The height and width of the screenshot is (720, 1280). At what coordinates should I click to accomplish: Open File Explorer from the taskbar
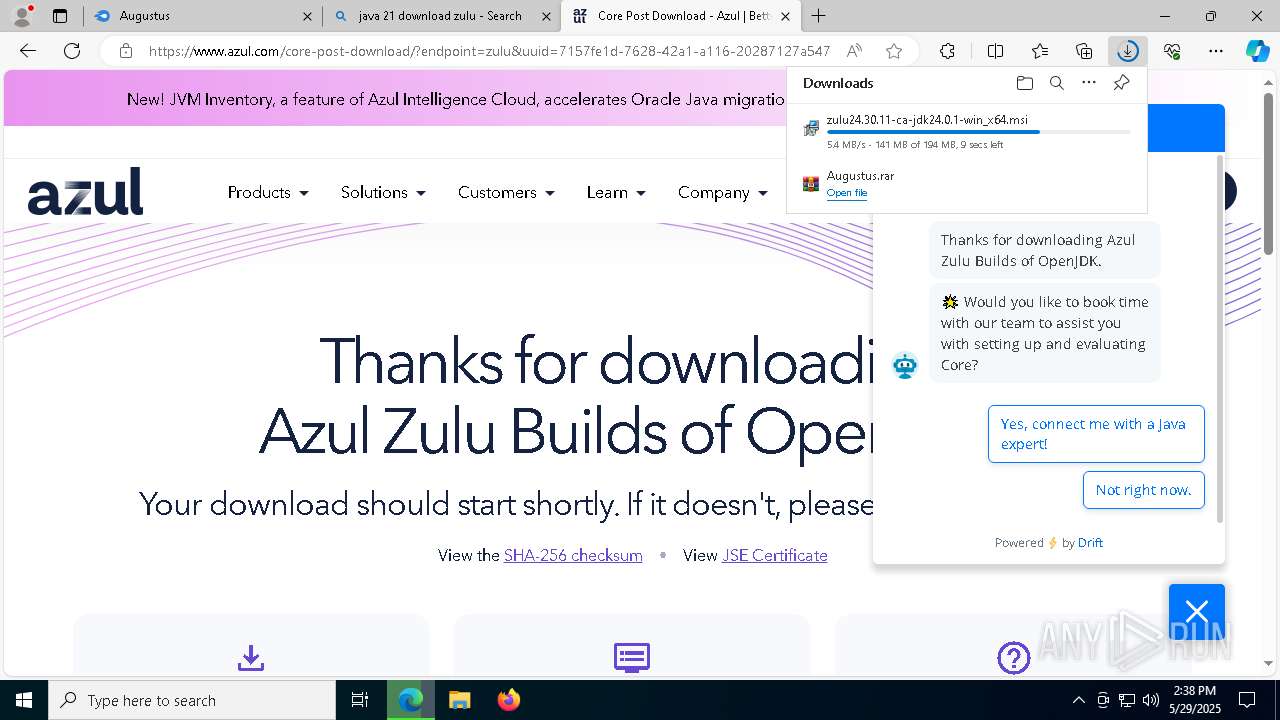(459, 700)
